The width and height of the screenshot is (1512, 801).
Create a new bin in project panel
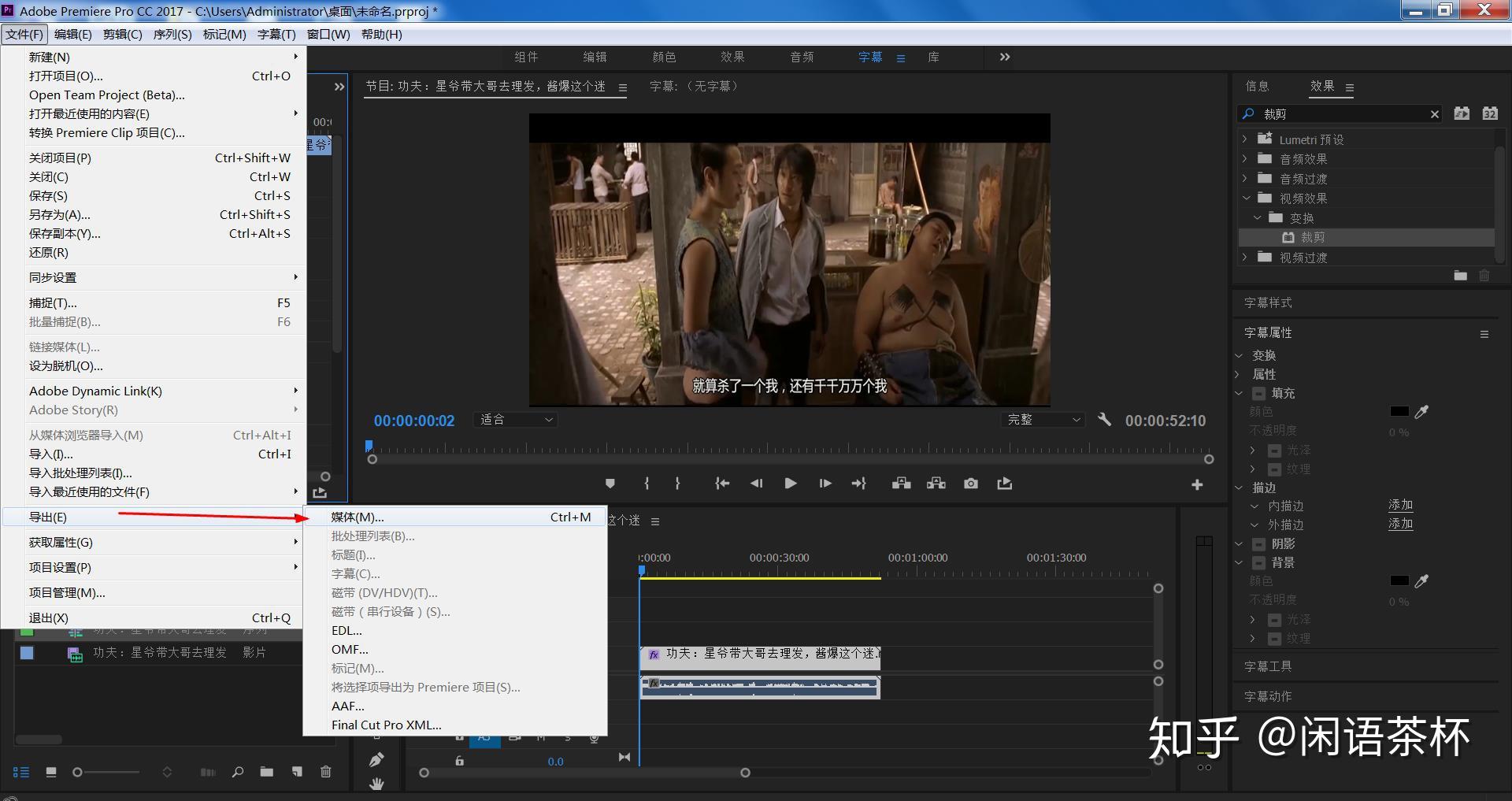click(x=267, y=773)
